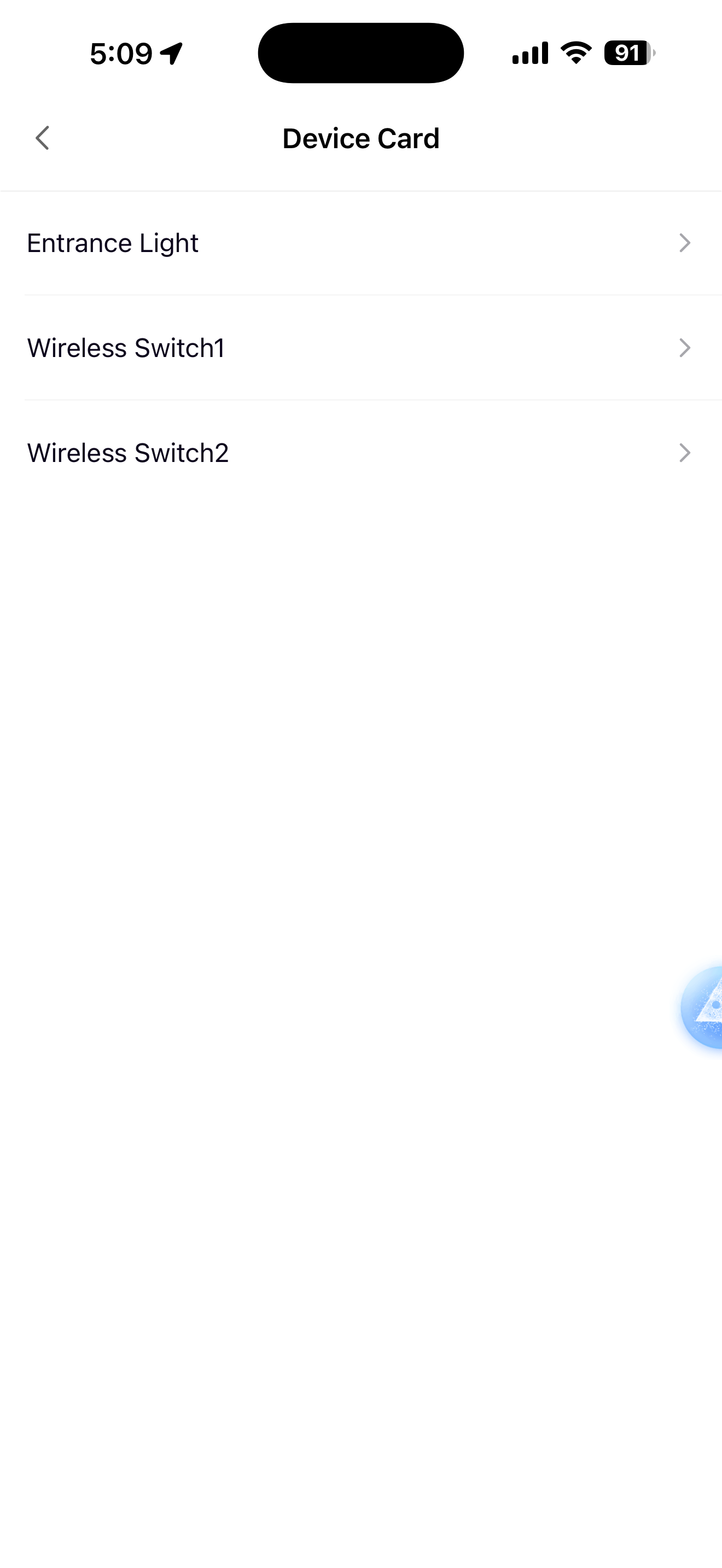Open the Wireless Switch2 entry

click(x=361, y=452)
